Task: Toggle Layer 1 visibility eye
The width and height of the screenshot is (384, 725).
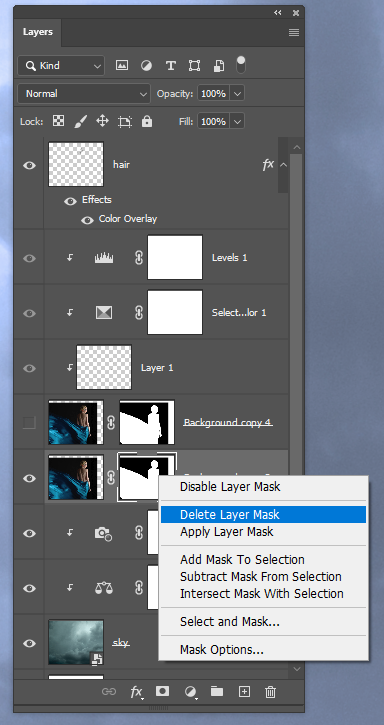Action: [29, 369]
